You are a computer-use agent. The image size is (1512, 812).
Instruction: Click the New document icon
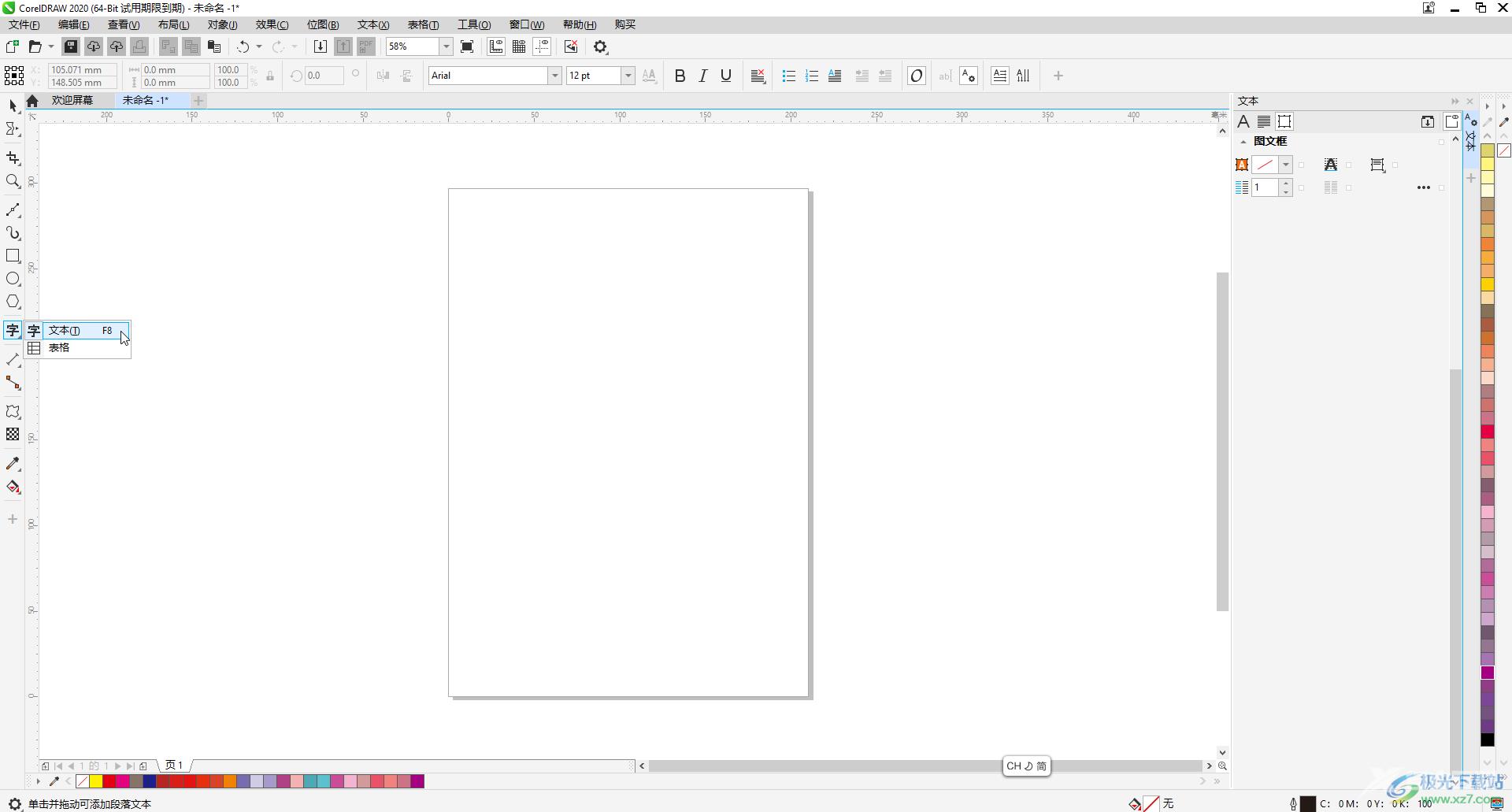click(x=12, y=46)
